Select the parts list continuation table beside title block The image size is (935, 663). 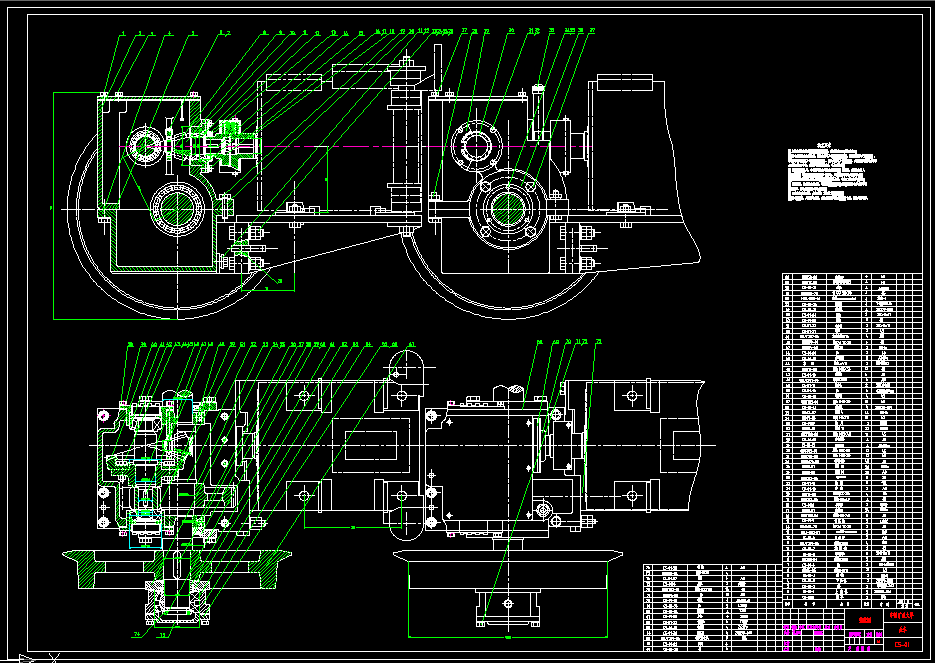tap(713, 607)
